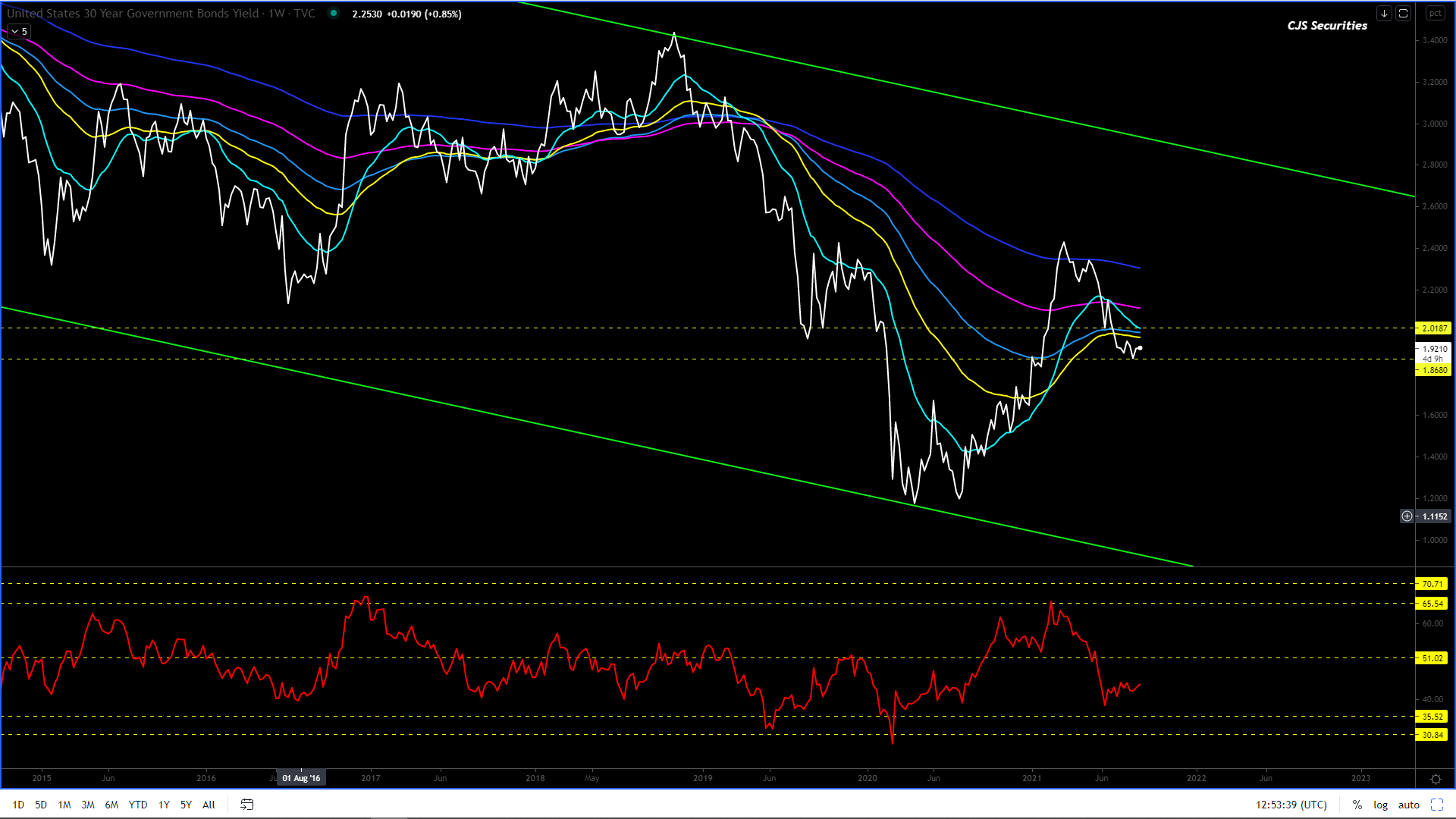Image resolution: width=1456 pixels, height=819 pixels.
Task: Click the 01 Aug '16 date marker
Action: coord(301,778)
